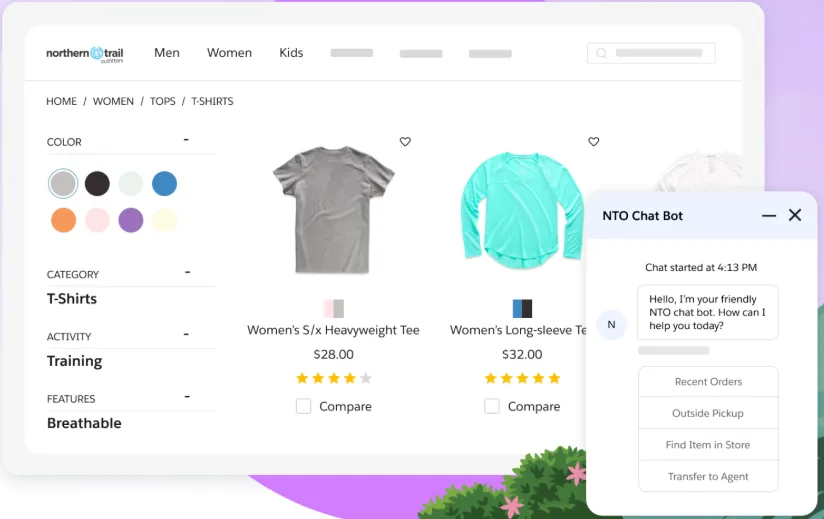Click the Northern Trail Outfitters logo
Viewport: 824px width, 519px height.
[84, 54]
